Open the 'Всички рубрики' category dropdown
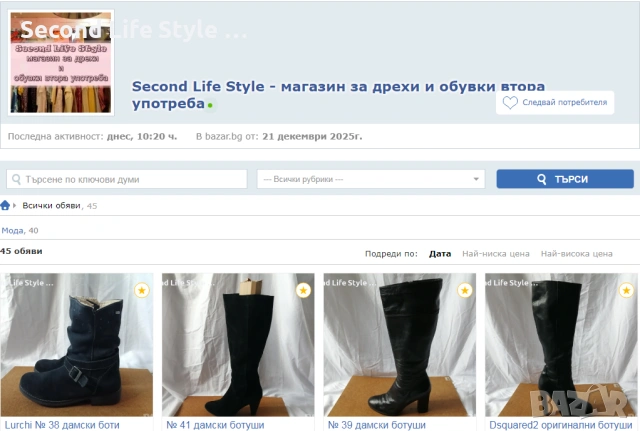This screenshot has width=640, height=431. pyautogui.click(x=370, y=179)
